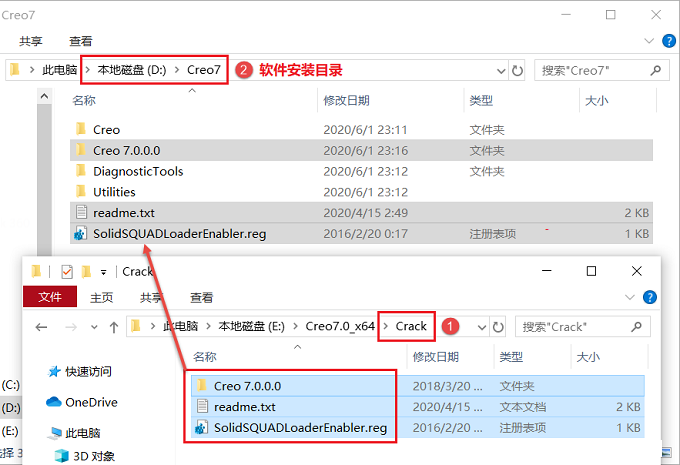Viewport: 680px width, 465px height.
Task: Sort Creo7 files by 类型 column
Action: pos(481,101)
